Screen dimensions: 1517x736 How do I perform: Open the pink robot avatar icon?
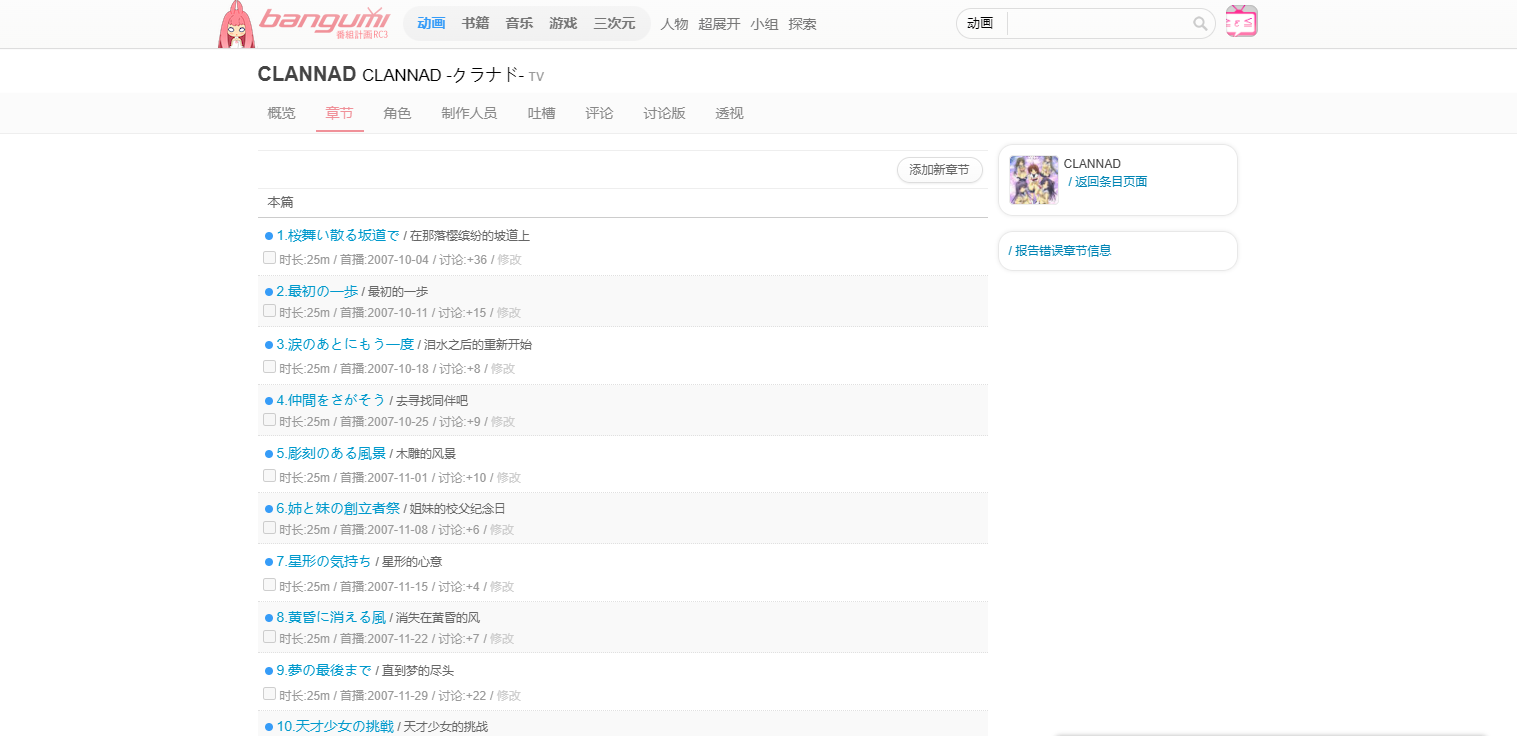coord(1241,22)
